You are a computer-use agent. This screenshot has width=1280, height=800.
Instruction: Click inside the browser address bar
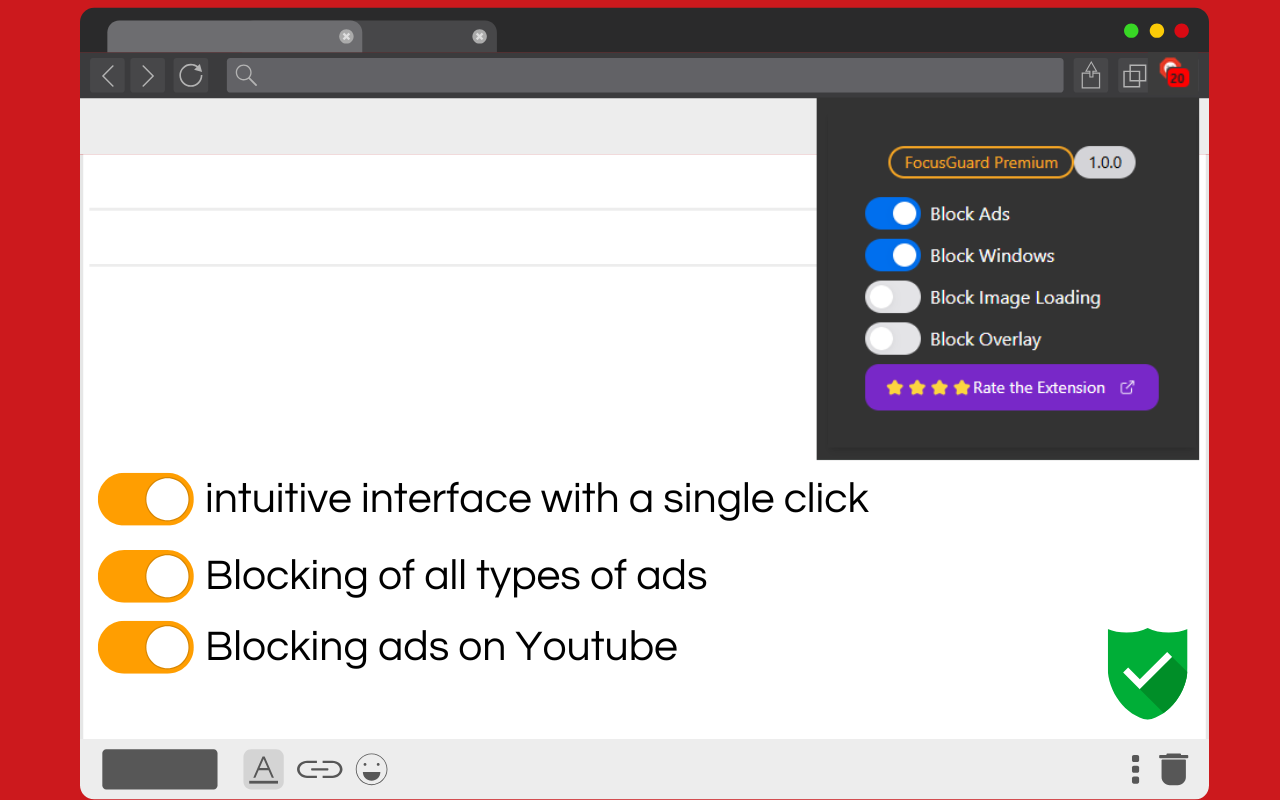[640, 75]
